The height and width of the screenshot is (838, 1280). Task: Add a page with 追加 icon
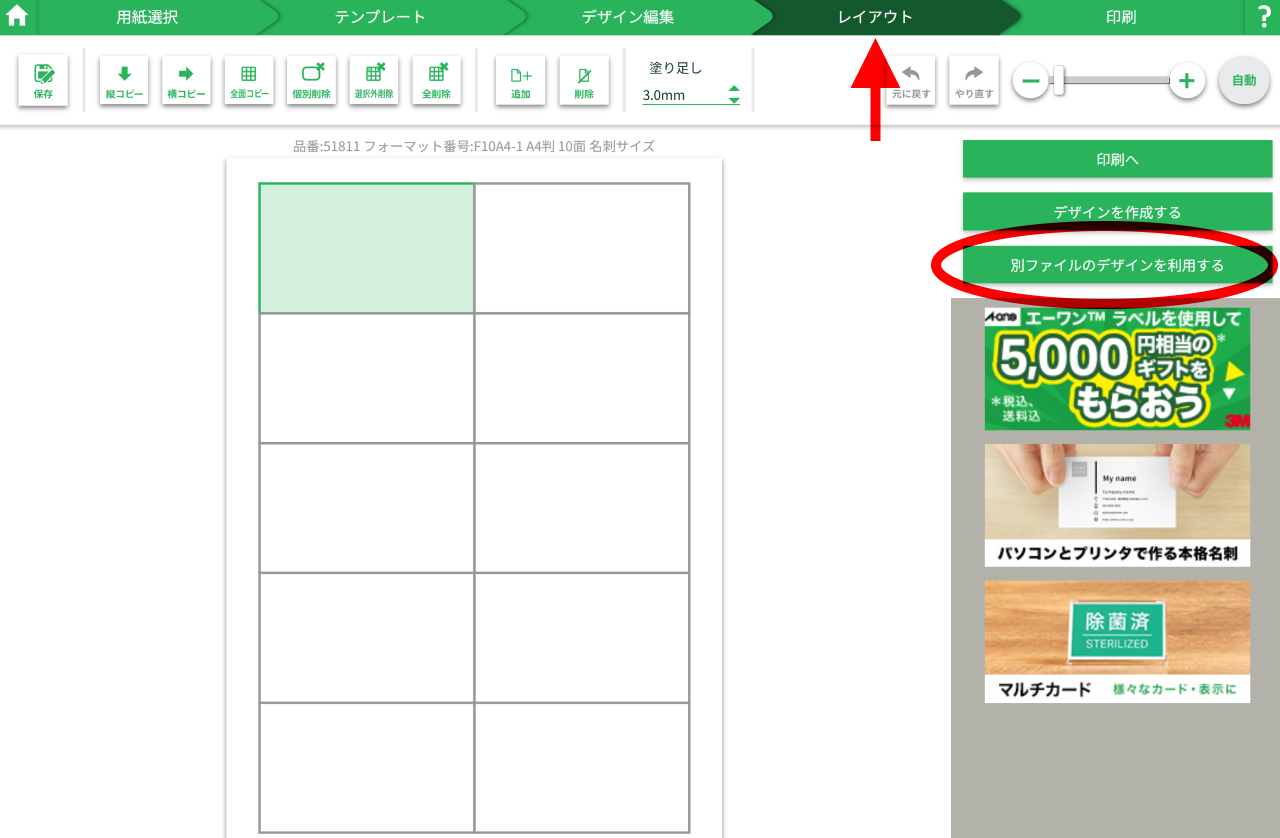coord(520,80)
